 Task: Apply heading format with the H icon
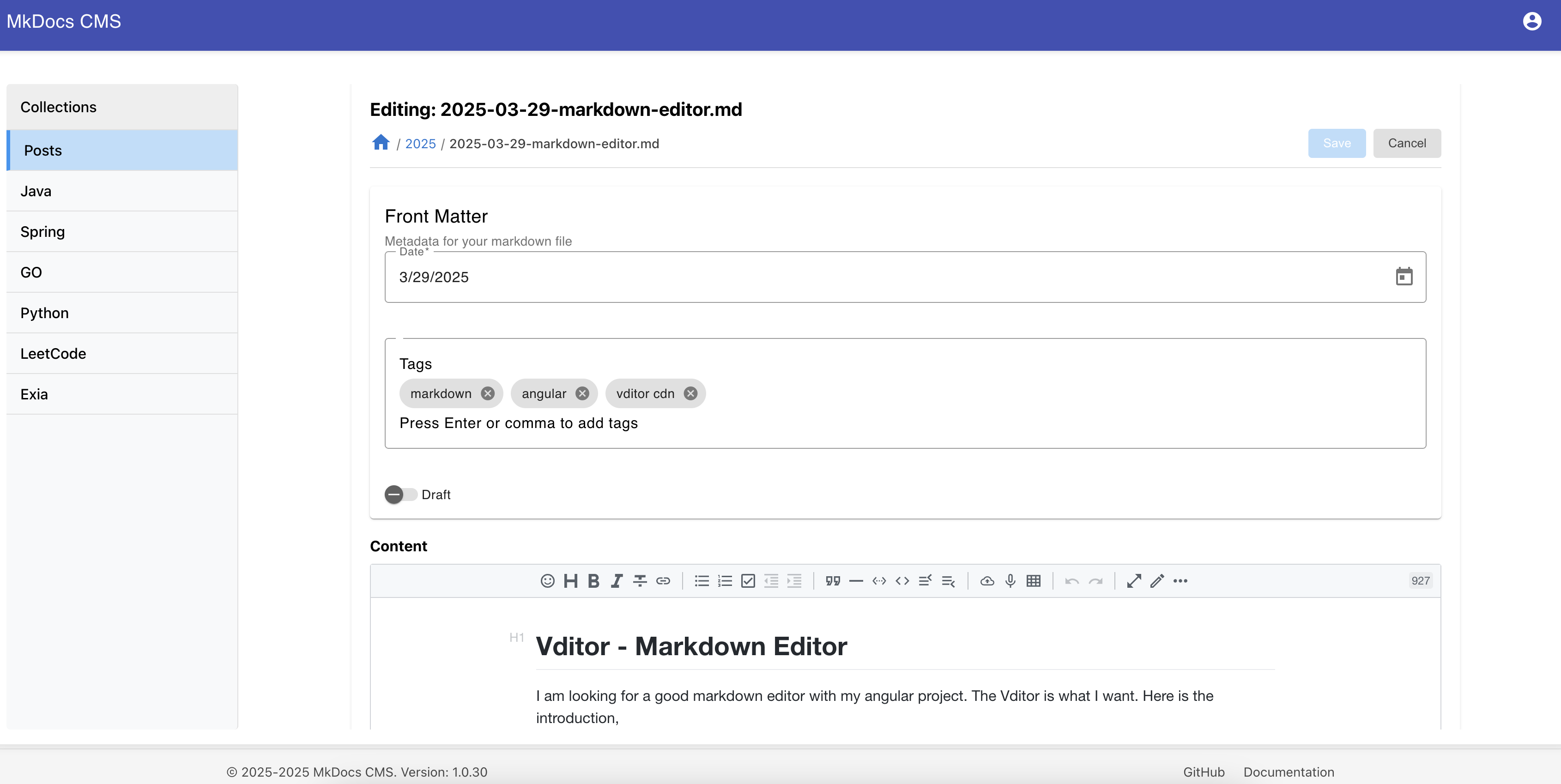570,581
